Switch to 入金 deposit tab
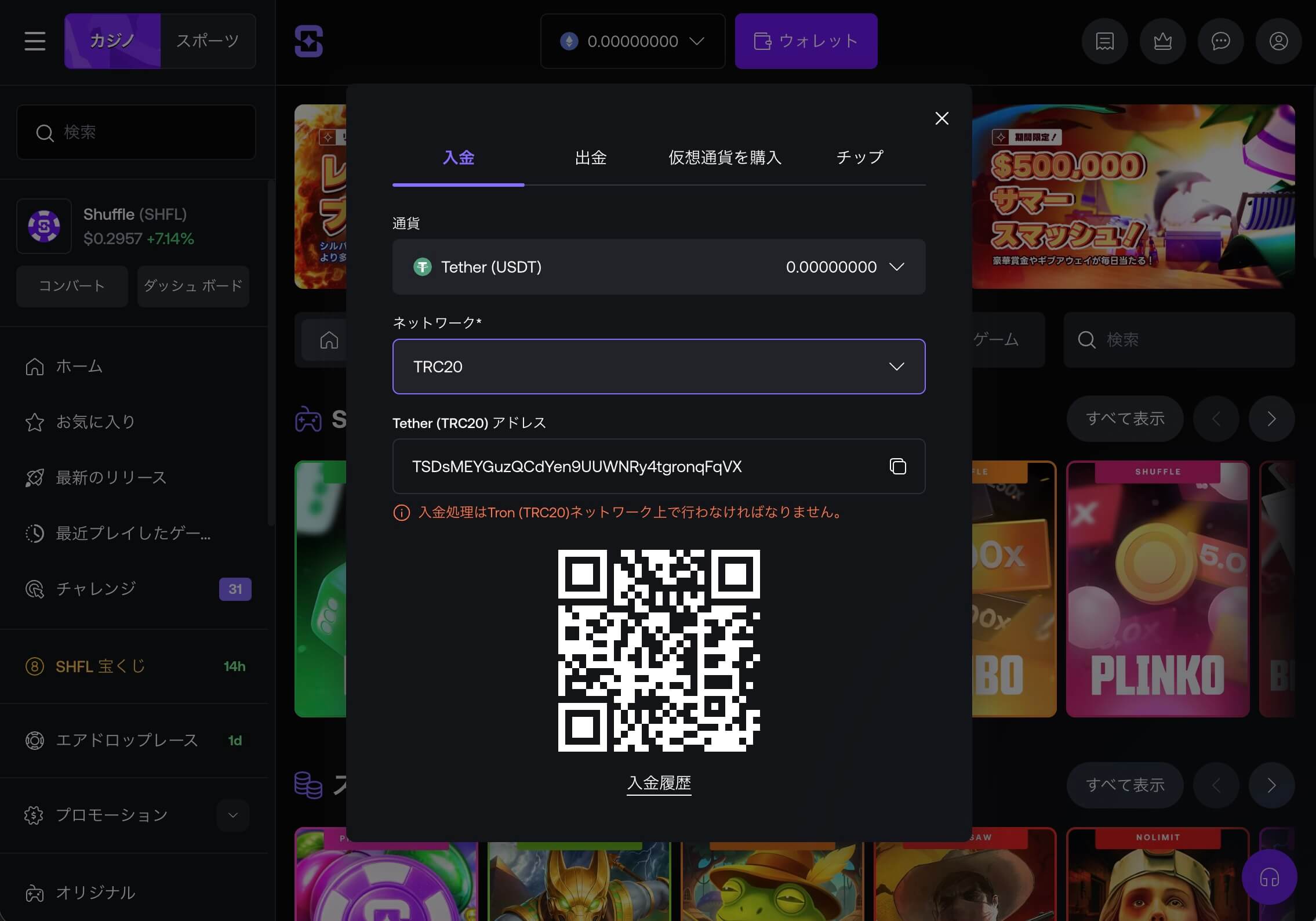The width and height of the screenshot is (1316, 921). coord(458,157)
